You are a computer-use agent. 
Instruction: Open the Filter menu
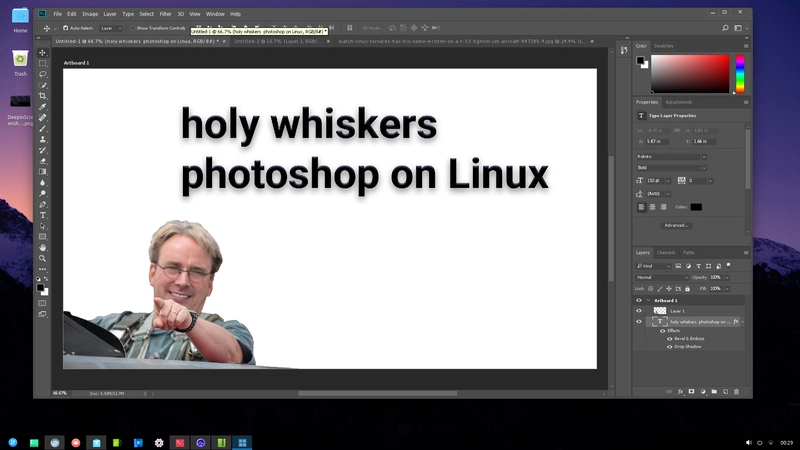point(165,14)
